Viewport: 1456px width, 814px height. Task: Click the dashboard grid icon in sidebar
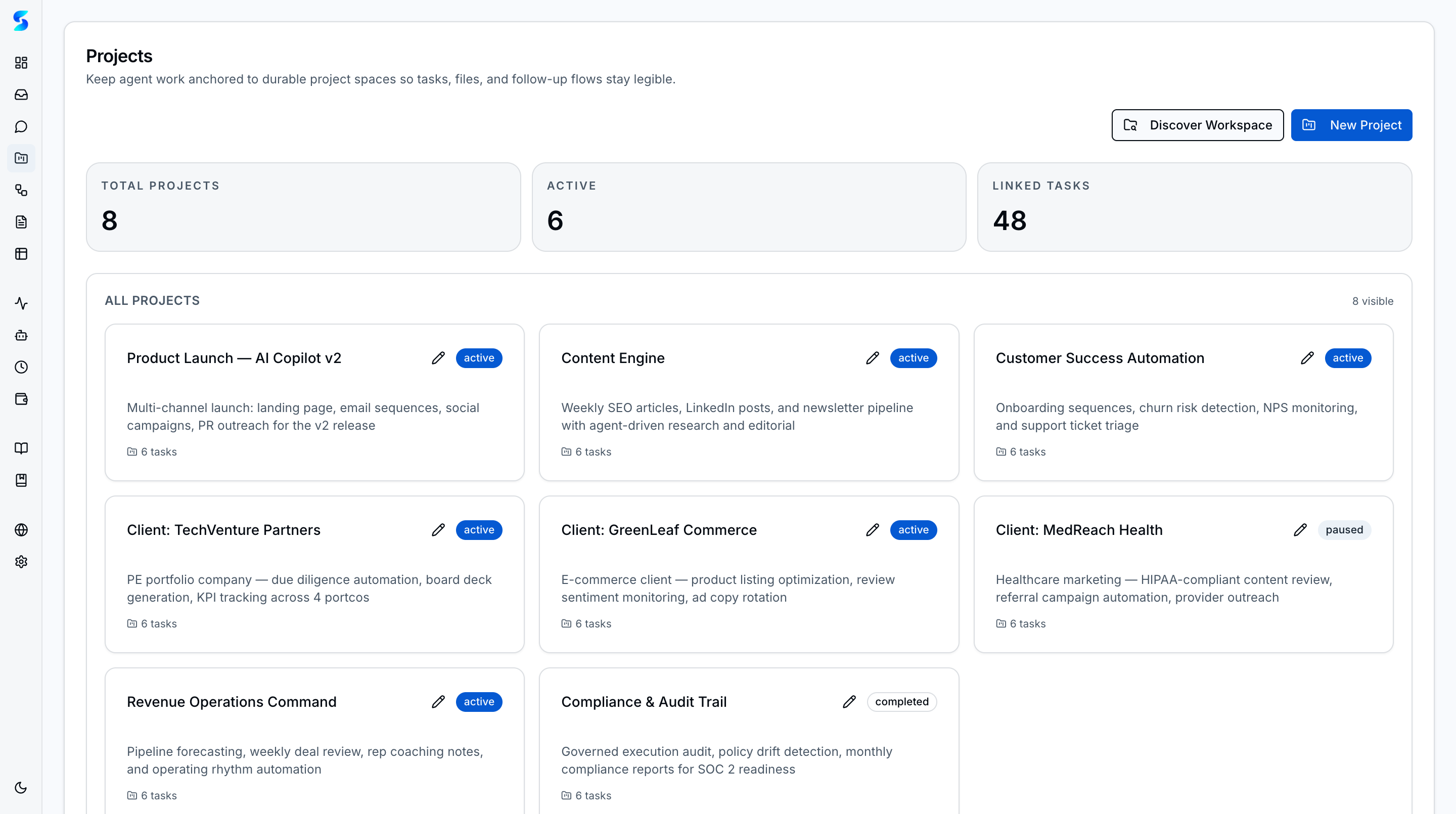click(x=21, y=63)
